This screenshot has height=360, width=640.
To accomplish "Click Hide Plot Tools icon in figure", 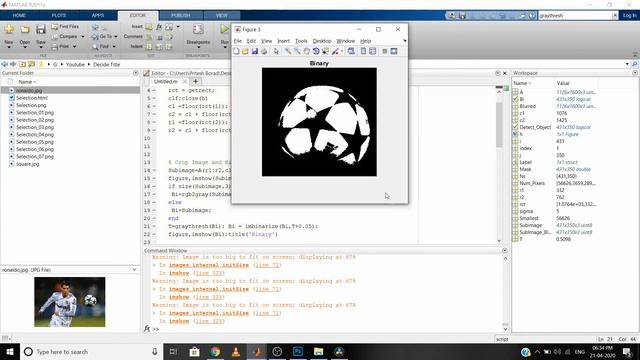I will (x=384, y=51).
